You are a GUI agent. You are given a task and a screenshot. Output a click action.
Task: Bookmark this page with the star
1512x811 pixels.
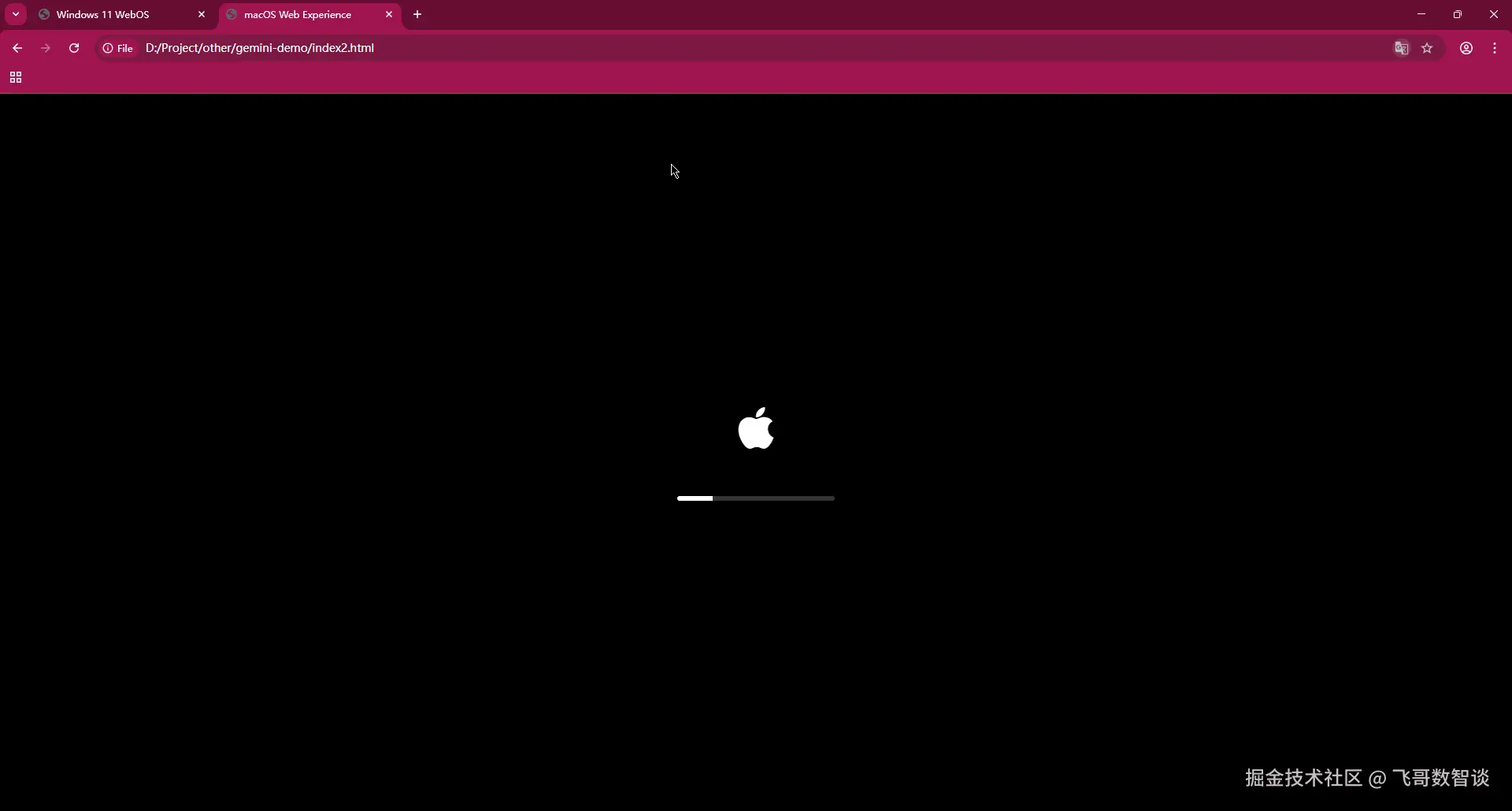pos(1427,48)
